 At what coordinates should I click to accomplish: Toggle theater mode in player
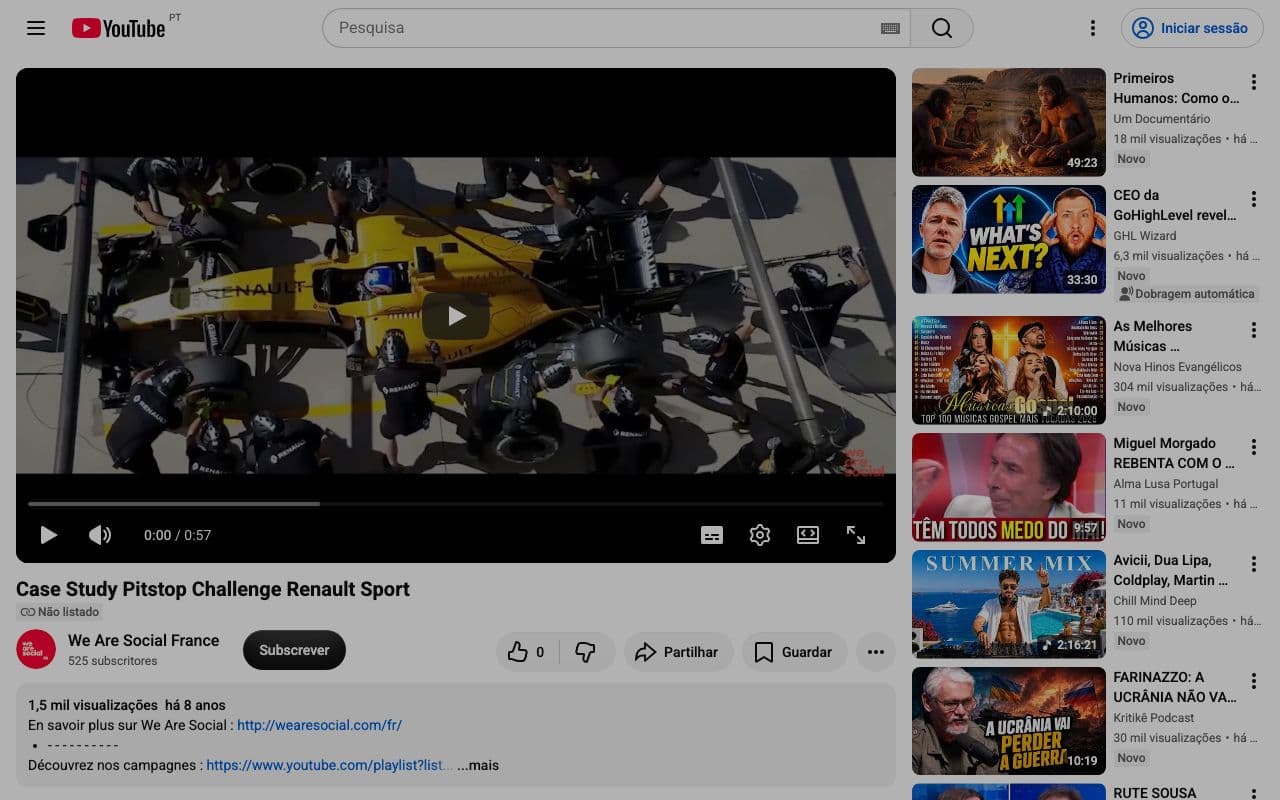[808, 535]
